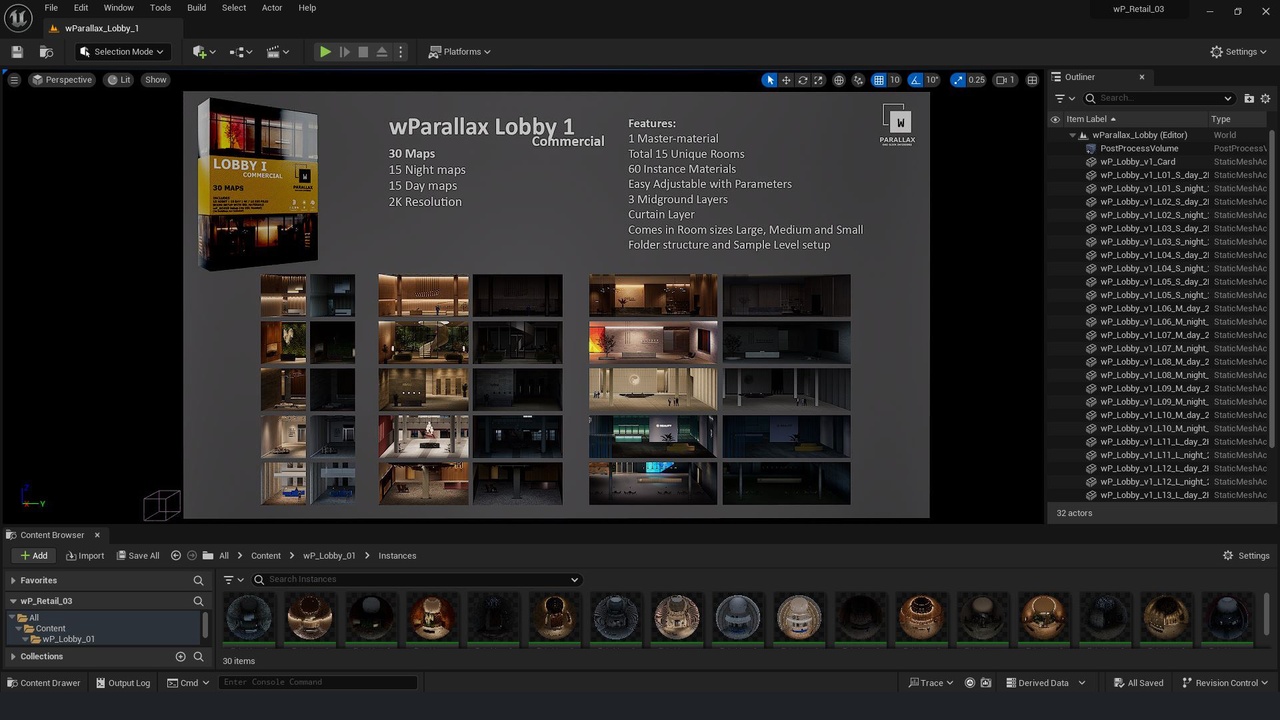This screenshot has height=720, width=1280.
Task: Click Save All in Content Browser
Action: click(137, 556)
